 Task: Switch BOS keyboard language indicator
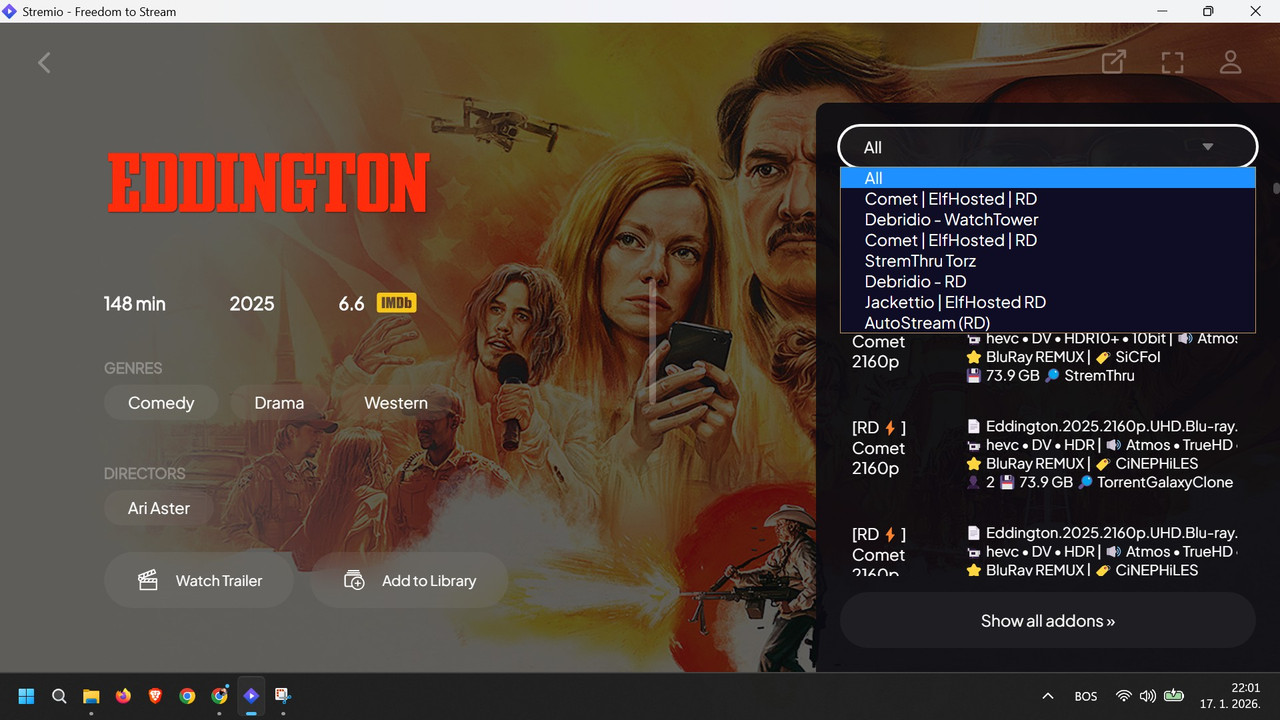[x=1086, y=696]
